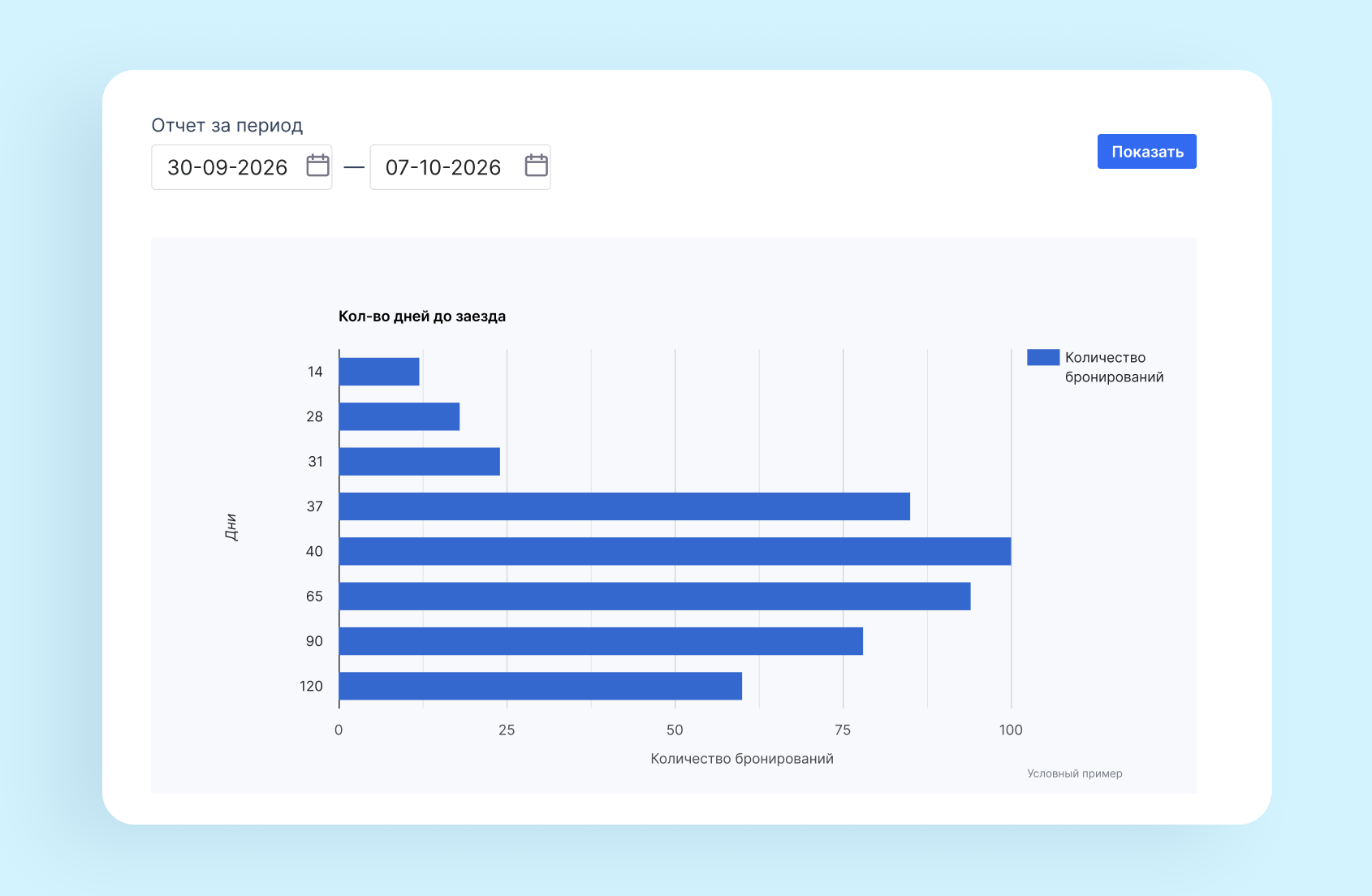Screen dimensions: 1372x896
Task: Click the bar for 37 days
Action: coord(624,506)
